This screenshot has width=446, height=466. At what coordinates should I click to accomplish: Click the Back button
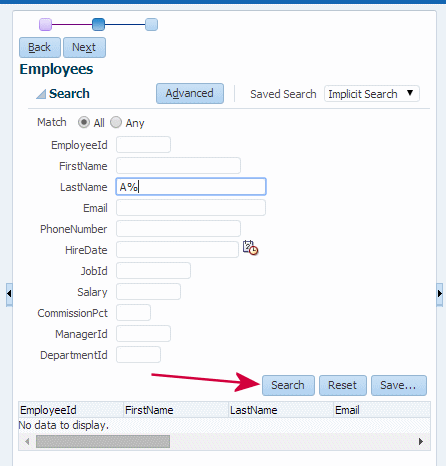(40, 47)
